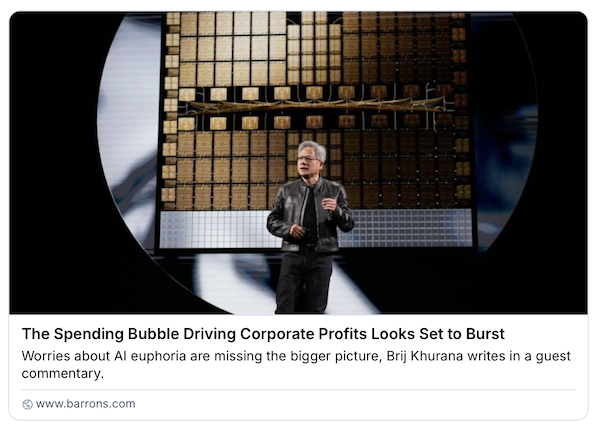Click the word 'Burst' in the headline

pos(485,334)
